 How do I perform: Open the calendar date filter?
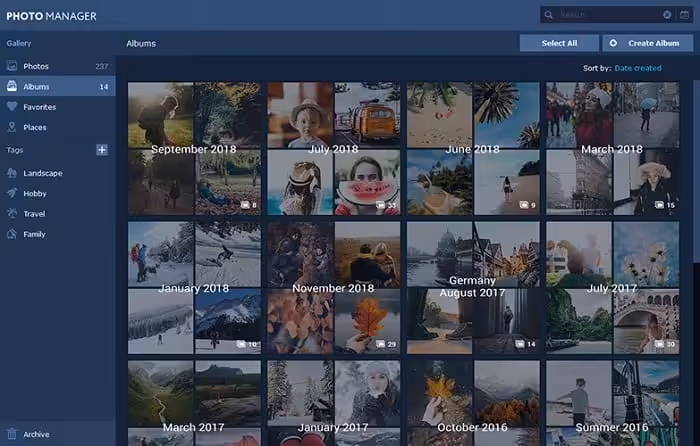(685, 15)
